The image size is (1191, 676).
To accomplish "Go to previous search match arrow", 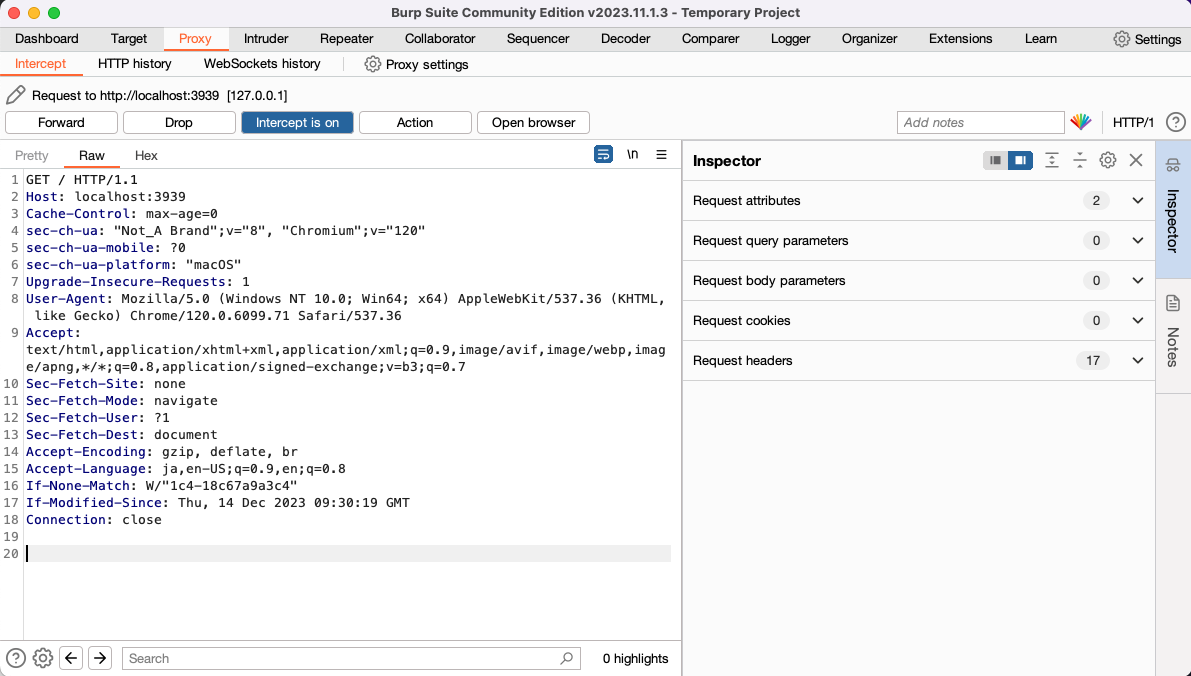I will coord(71,659).
